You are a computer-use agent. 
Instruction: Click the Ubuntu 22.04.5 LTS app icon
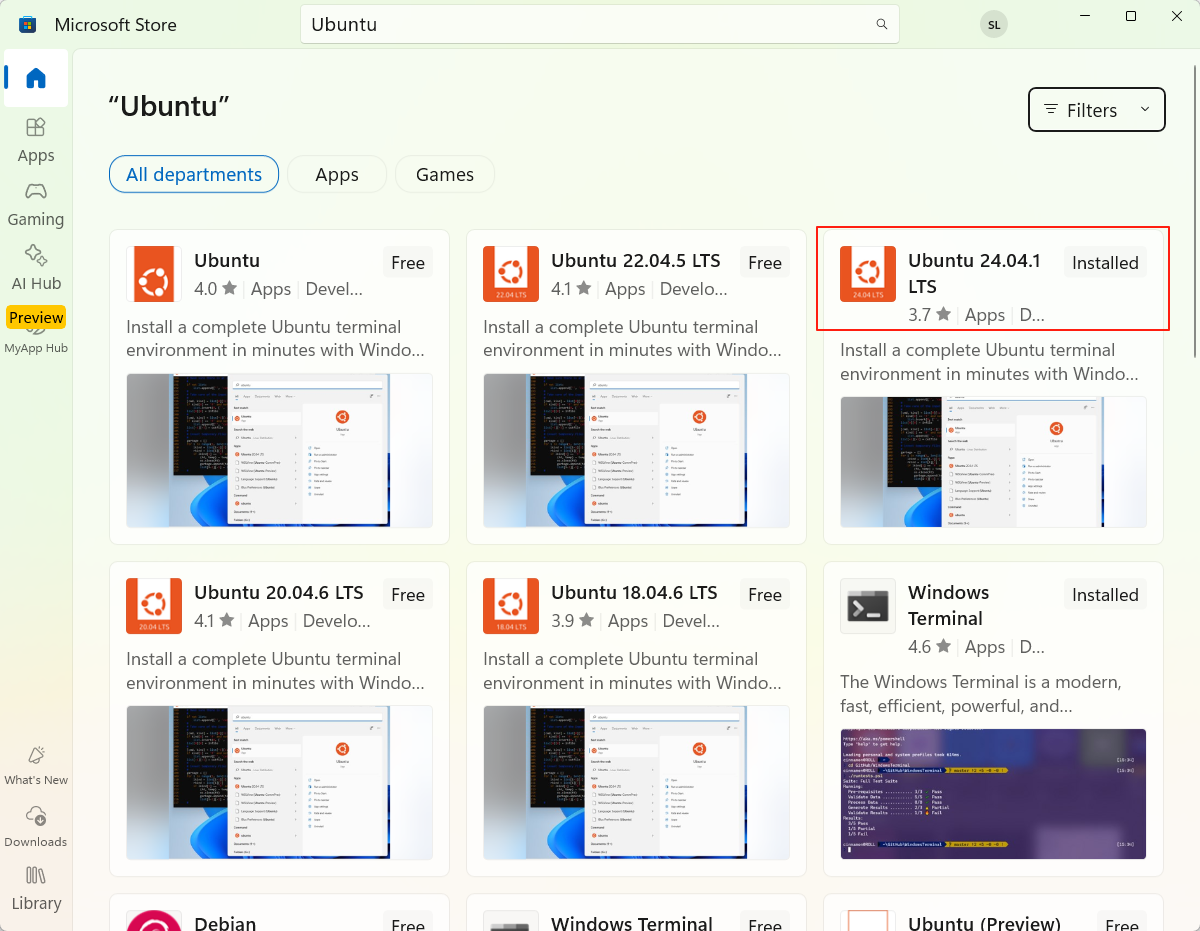click(511, 274)
